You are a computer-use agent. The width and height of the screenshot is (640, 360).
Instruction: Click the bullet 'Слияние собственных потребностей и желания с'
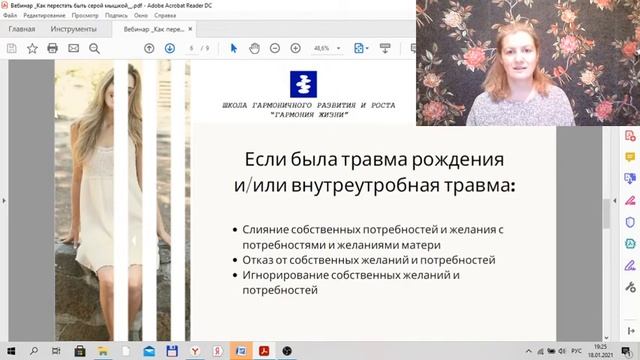373,230
